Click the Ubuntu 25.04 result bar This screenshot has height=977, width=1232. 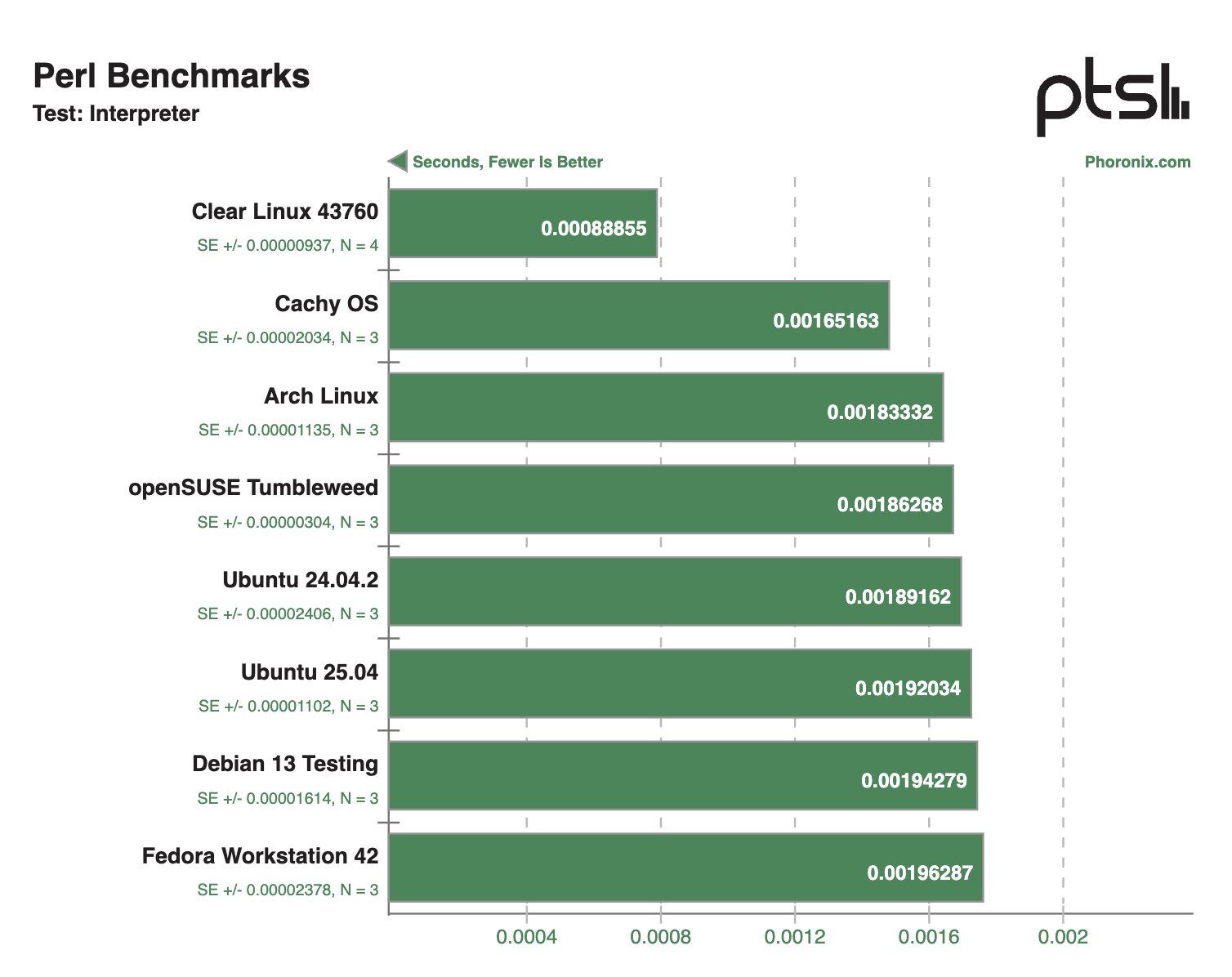click(680, 684)
